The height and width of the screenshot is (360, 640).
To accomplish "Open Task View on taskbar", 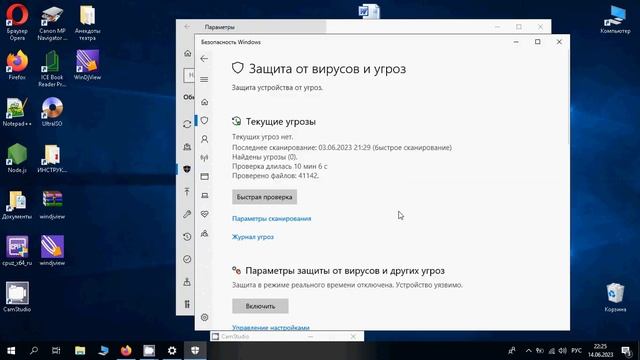I will click(x=56, y=351).
